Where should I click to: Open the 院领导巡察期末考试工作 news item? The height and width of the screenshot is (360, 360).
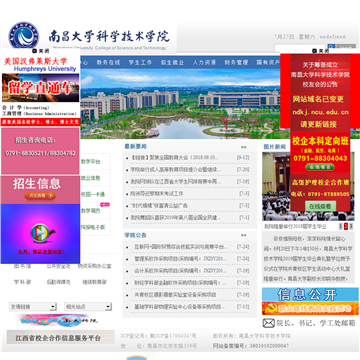coord(157,194)
